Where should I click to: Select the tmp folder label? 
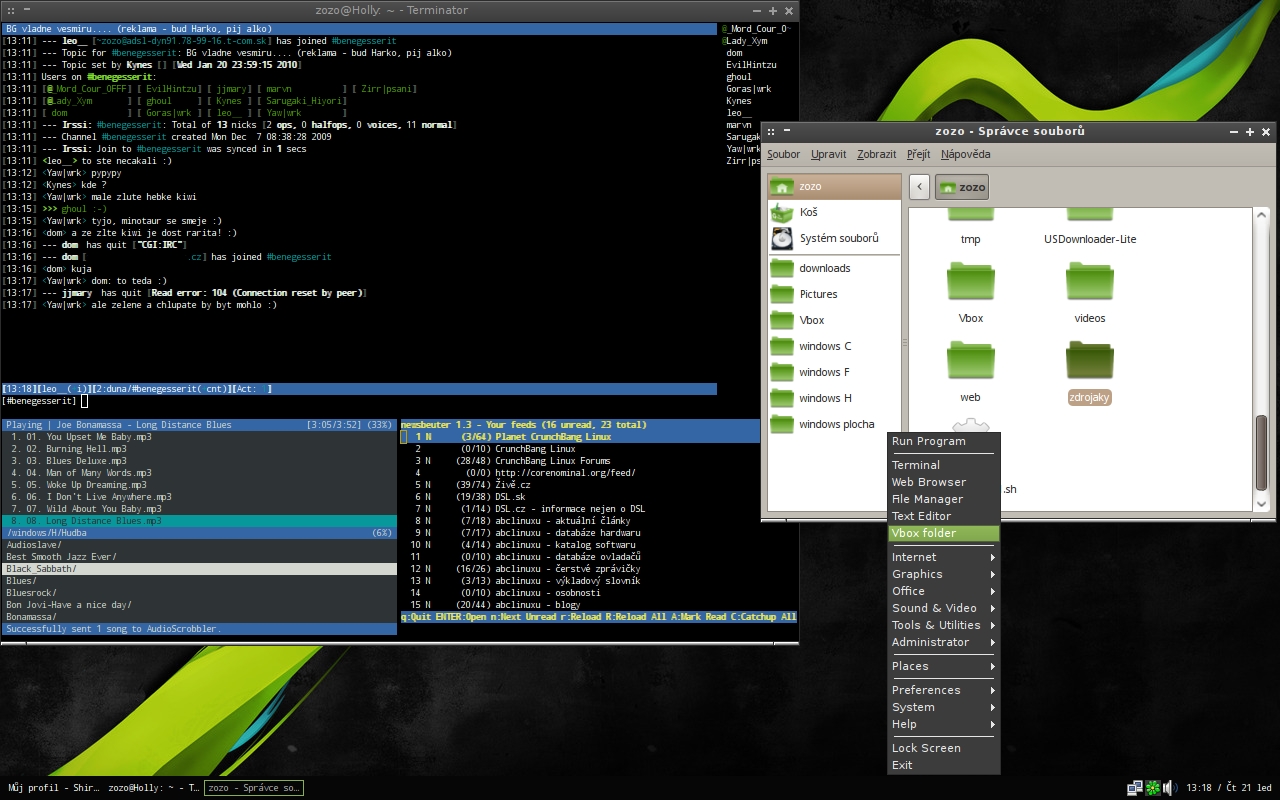(x=971, y=239)
